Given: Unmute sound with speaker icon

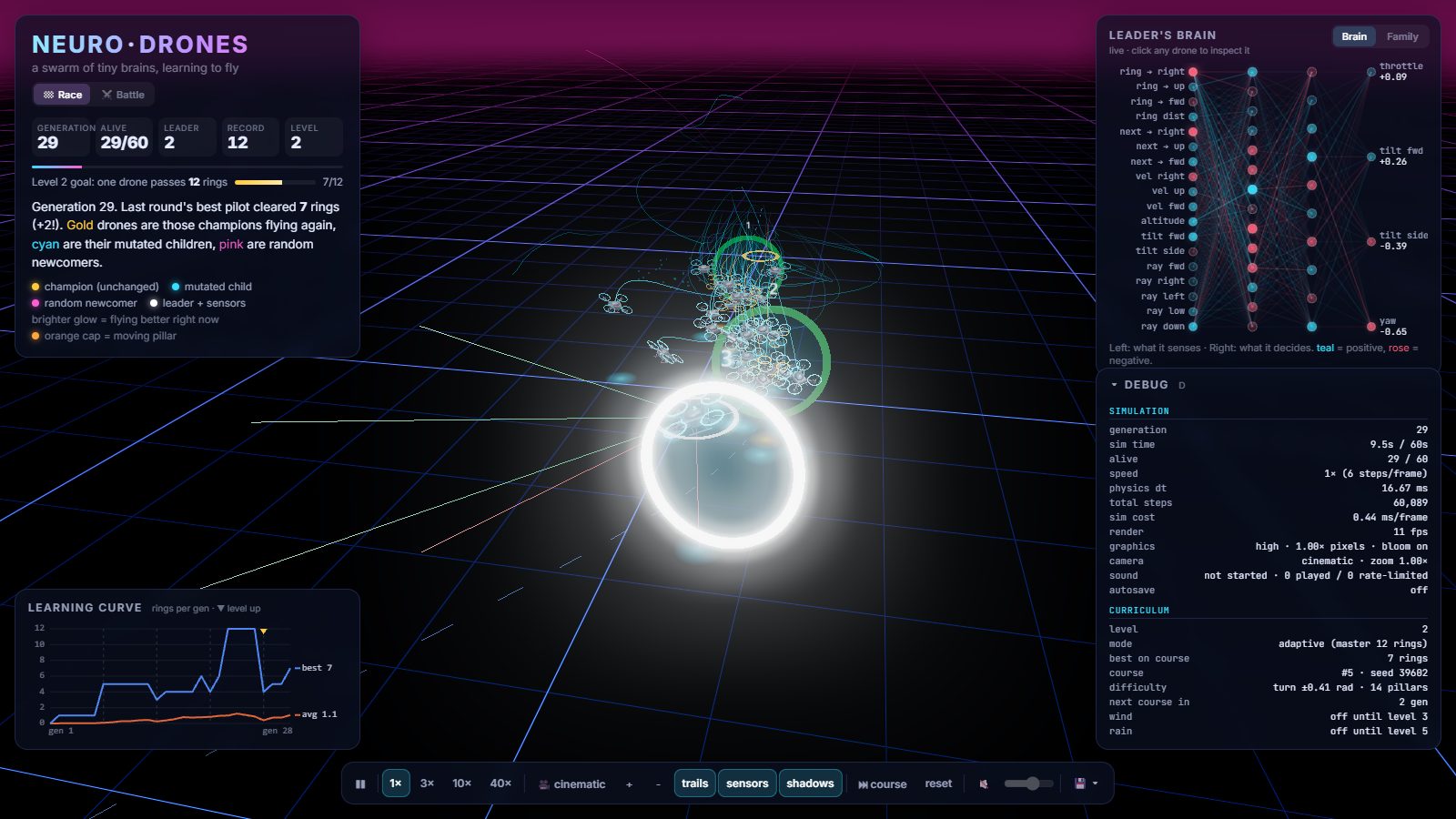Looking at the screenshot, I should coord(984,784).
